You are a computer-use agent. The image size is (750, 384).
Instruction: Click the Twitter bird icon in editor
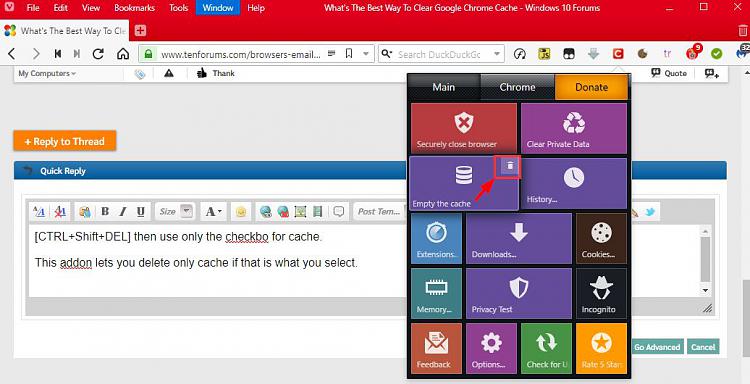click(650, 212)
